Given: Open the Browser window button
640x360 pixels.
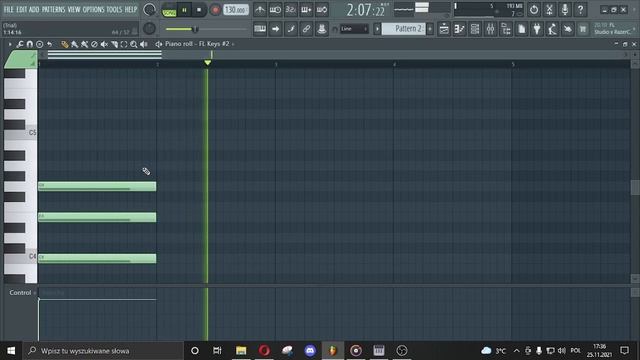Looking at the screenshot, I should pyautogui.click(x=506, y=29).
